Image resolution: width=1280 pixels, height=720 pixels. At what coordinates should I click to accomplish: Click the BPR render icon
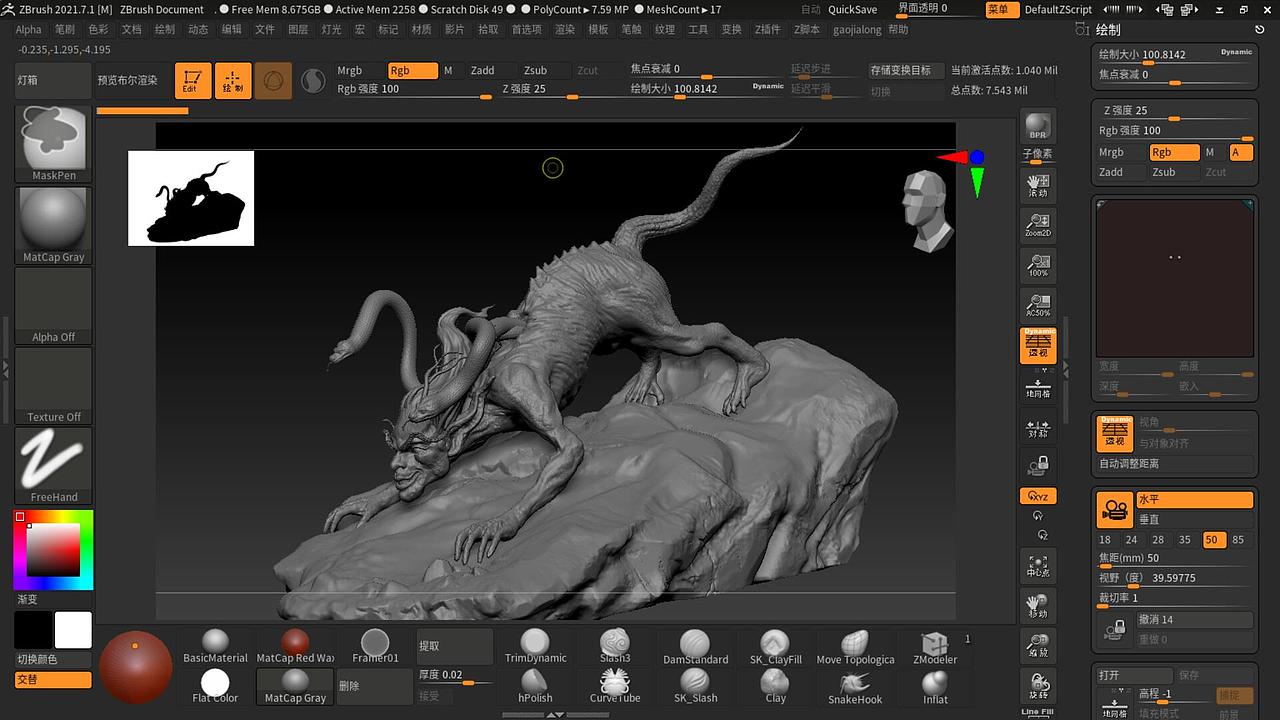tap(1037, 126)
